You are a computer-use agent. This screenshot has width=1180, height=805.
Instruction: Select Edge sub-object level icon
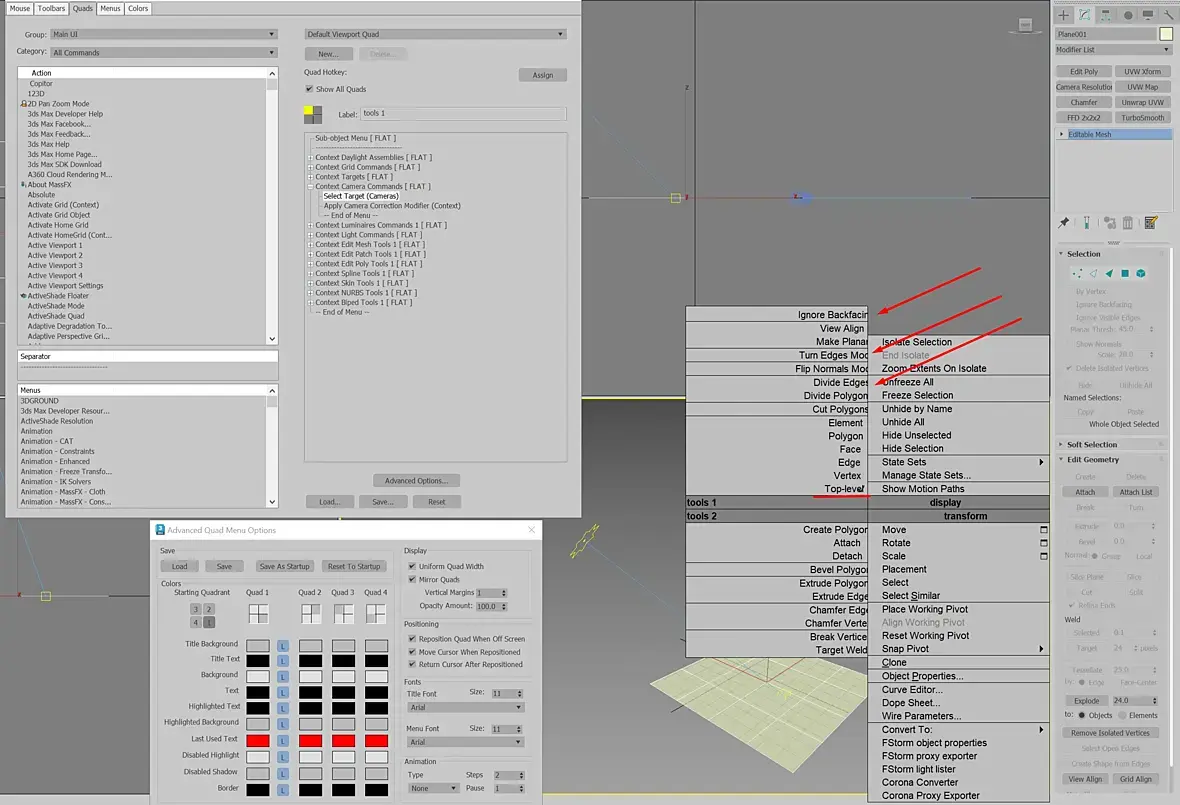pos(1093,274)
